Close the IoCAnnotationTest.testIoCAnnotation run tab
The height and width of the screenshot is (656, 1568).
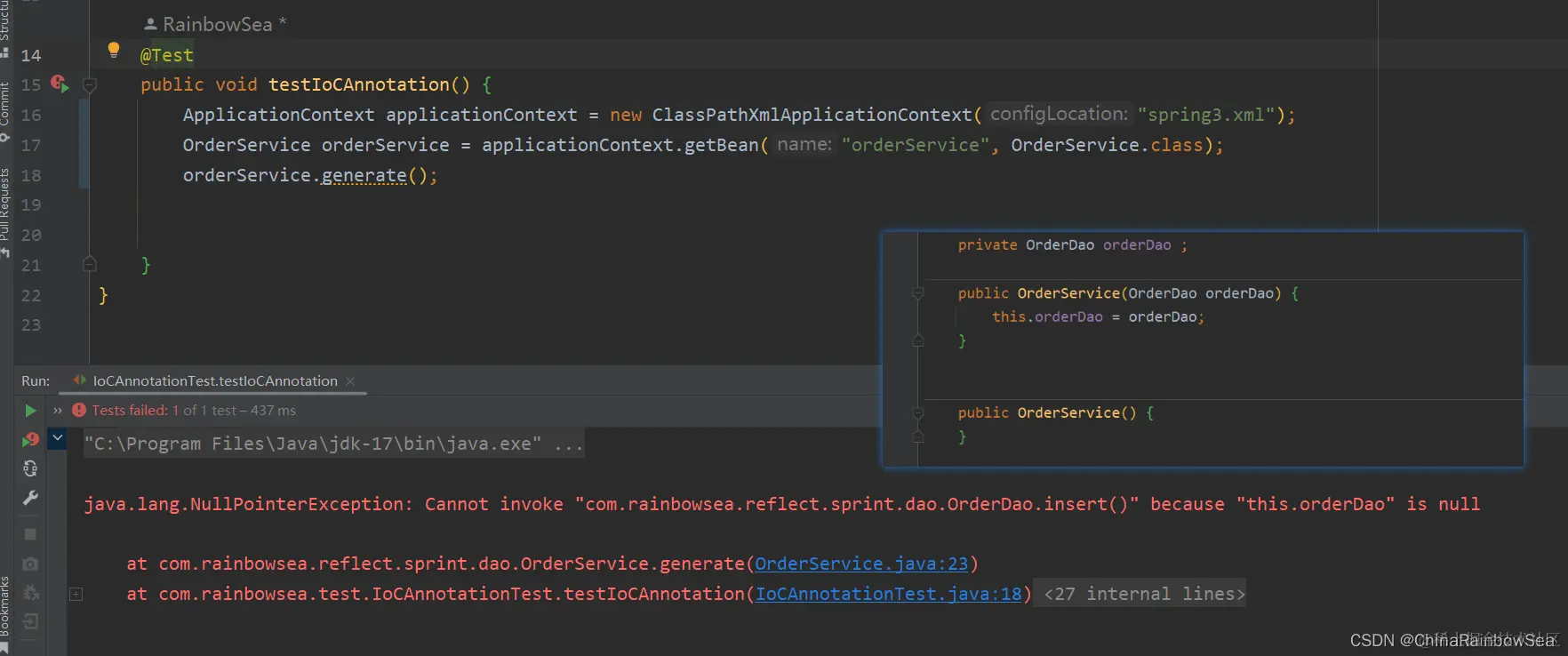(x=350, y=381)
